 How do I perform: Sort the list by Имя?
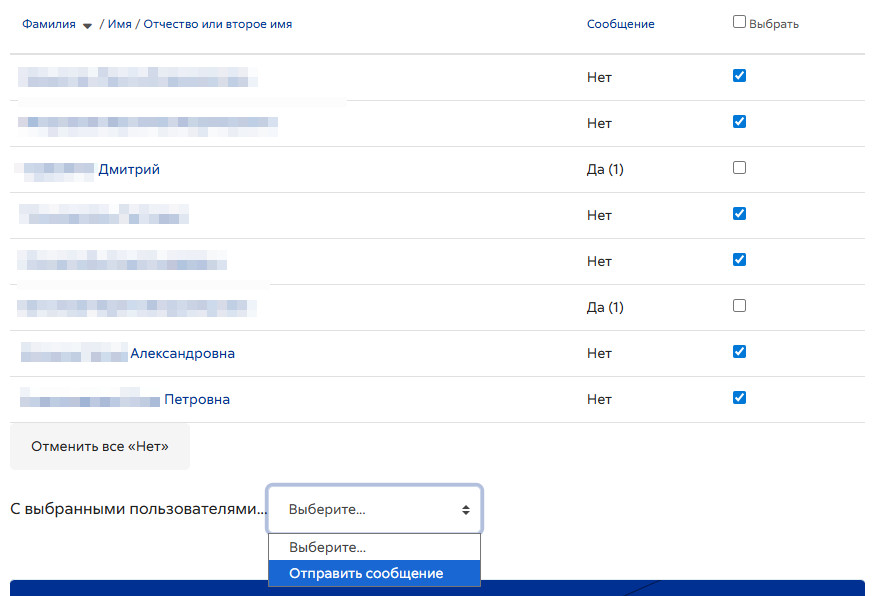pos(119,24)
